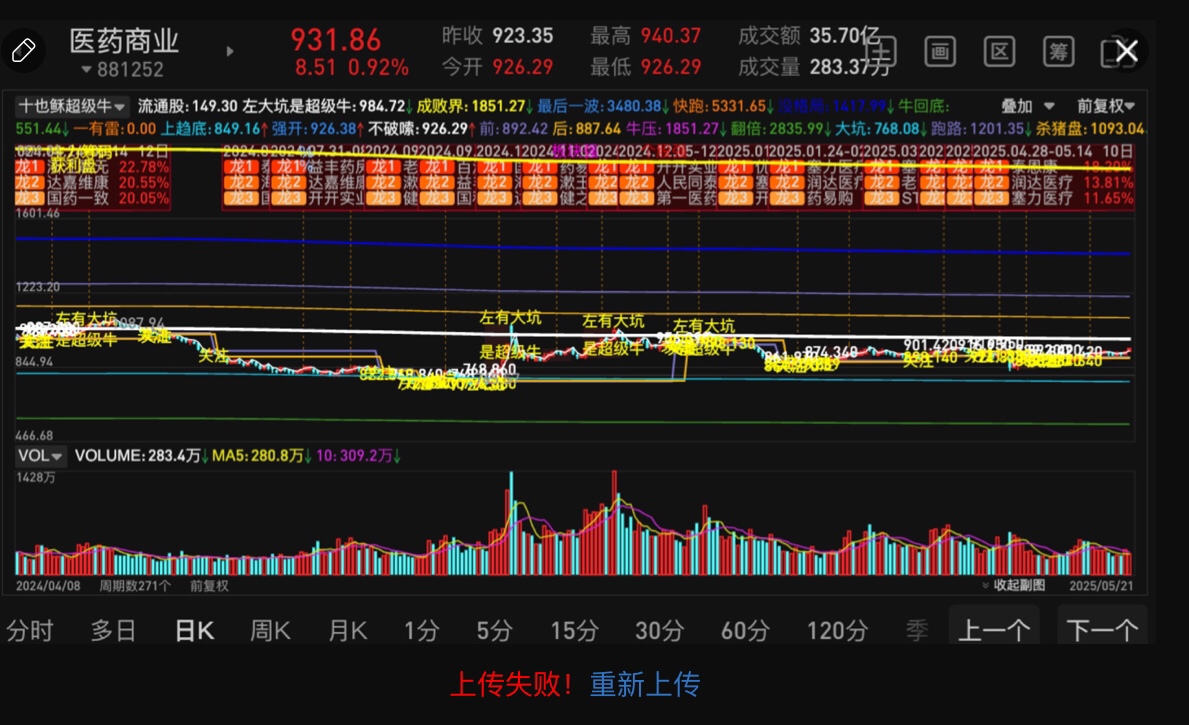Go to next stock with 下一个
Screen dimensions: 1189x725
(x=1102, y=627)
